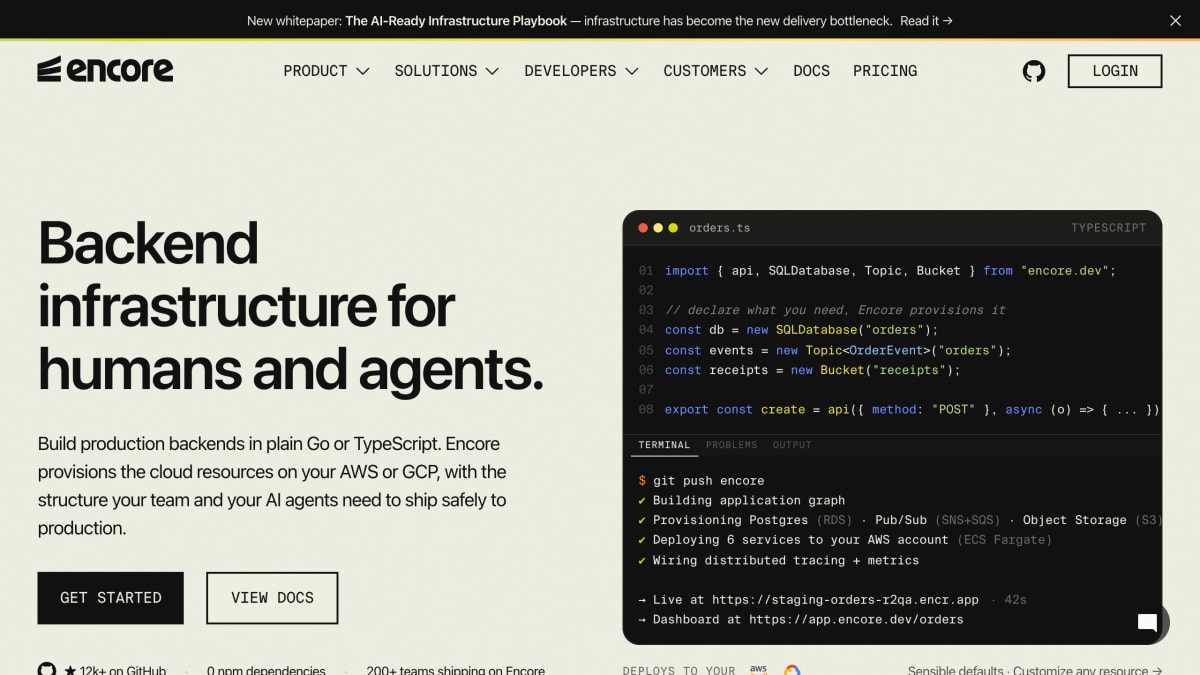This screenshot has height=675, width=1200.
Task: Click the View Docs button
Action: point(272,598)
